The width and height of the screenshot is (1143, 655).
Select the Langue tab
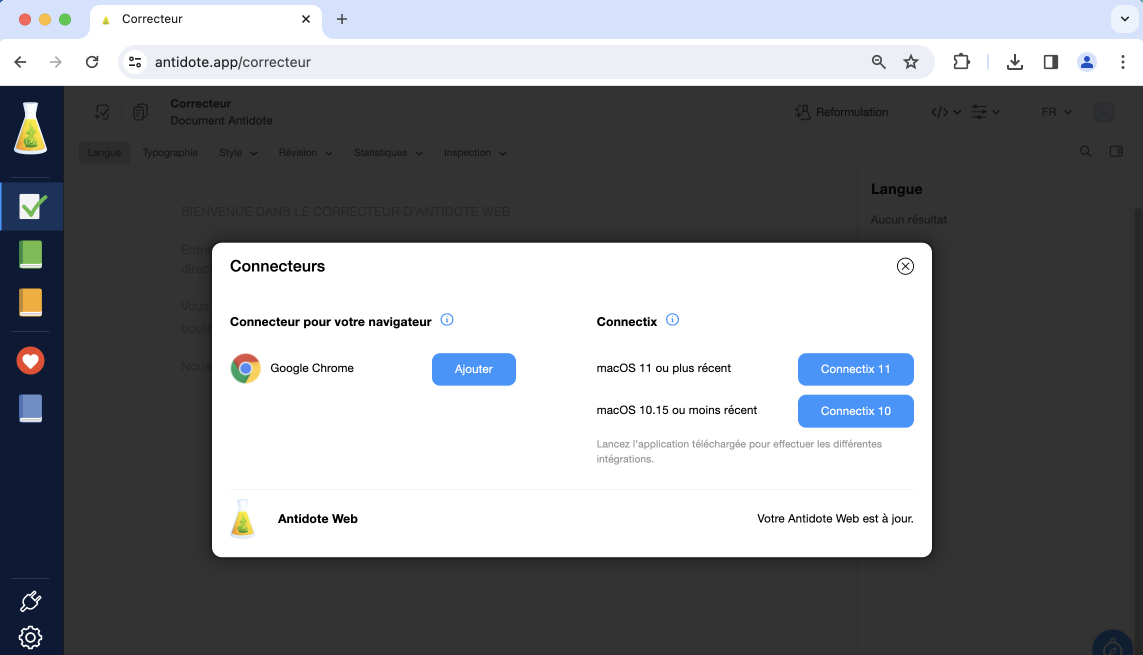(x=104, y=153)
